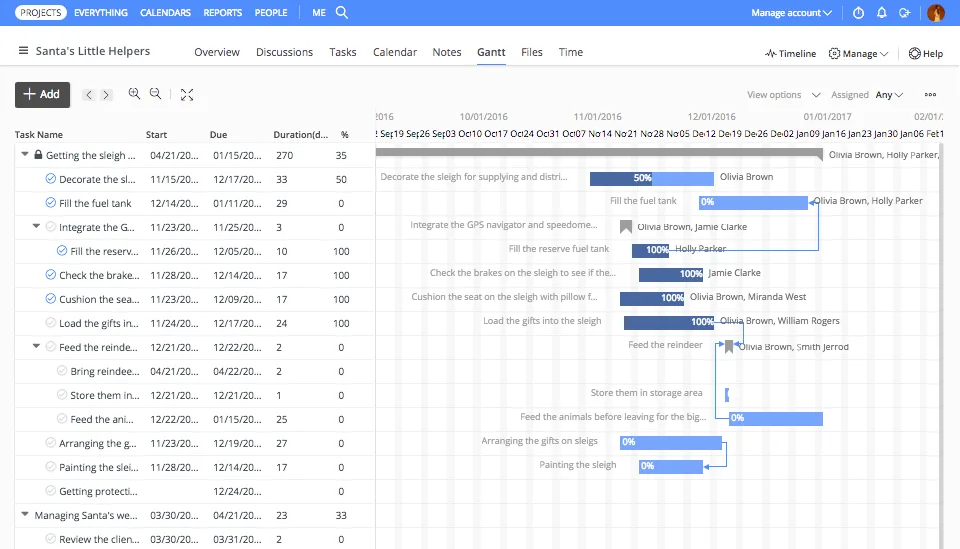Toggle completion of Integrate the GPS task
This screenshot has width=960, height=549.
pos(51,226)
